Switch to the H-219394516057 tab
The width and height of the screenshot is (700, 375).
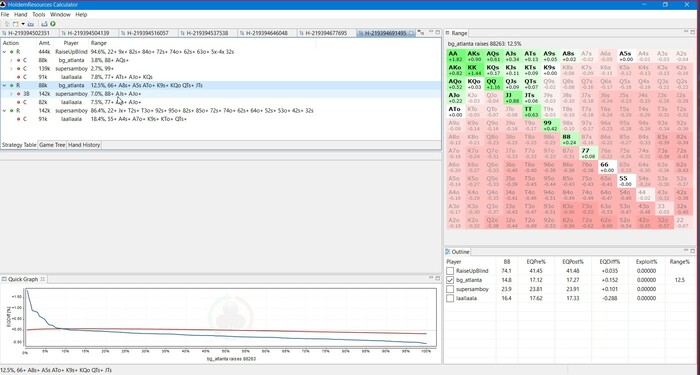pos(148,33)
